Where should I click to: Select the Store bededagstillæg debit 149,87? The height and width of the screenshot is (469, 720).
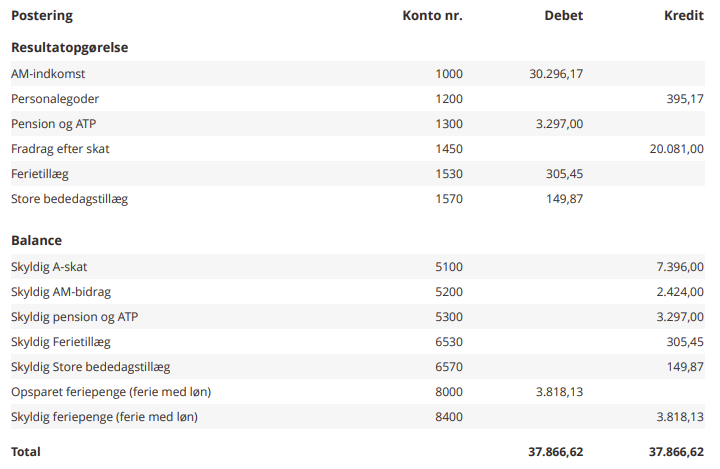[565, 199]
